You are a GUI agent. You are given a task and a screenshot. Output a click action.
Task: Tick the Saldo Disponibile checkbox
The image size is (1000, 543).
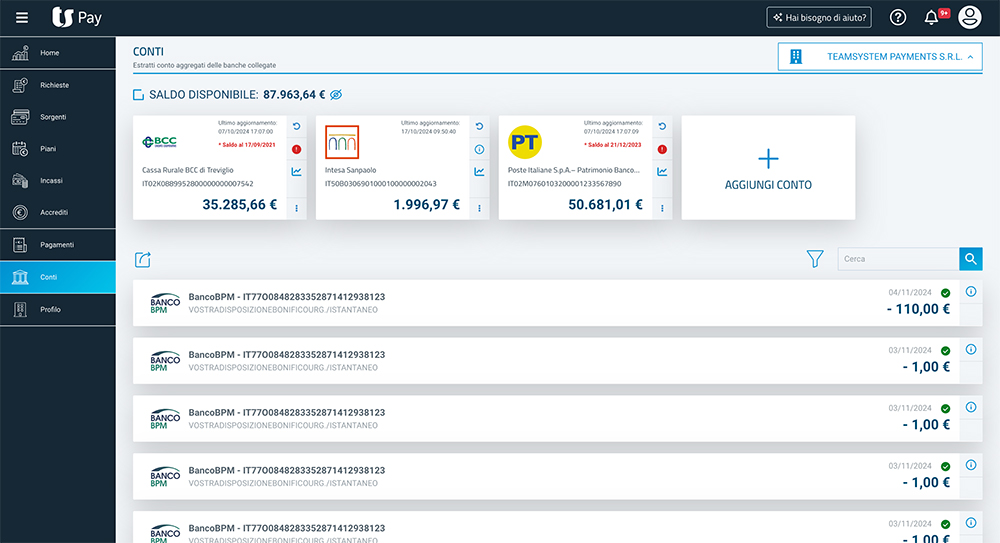(139, 95)
